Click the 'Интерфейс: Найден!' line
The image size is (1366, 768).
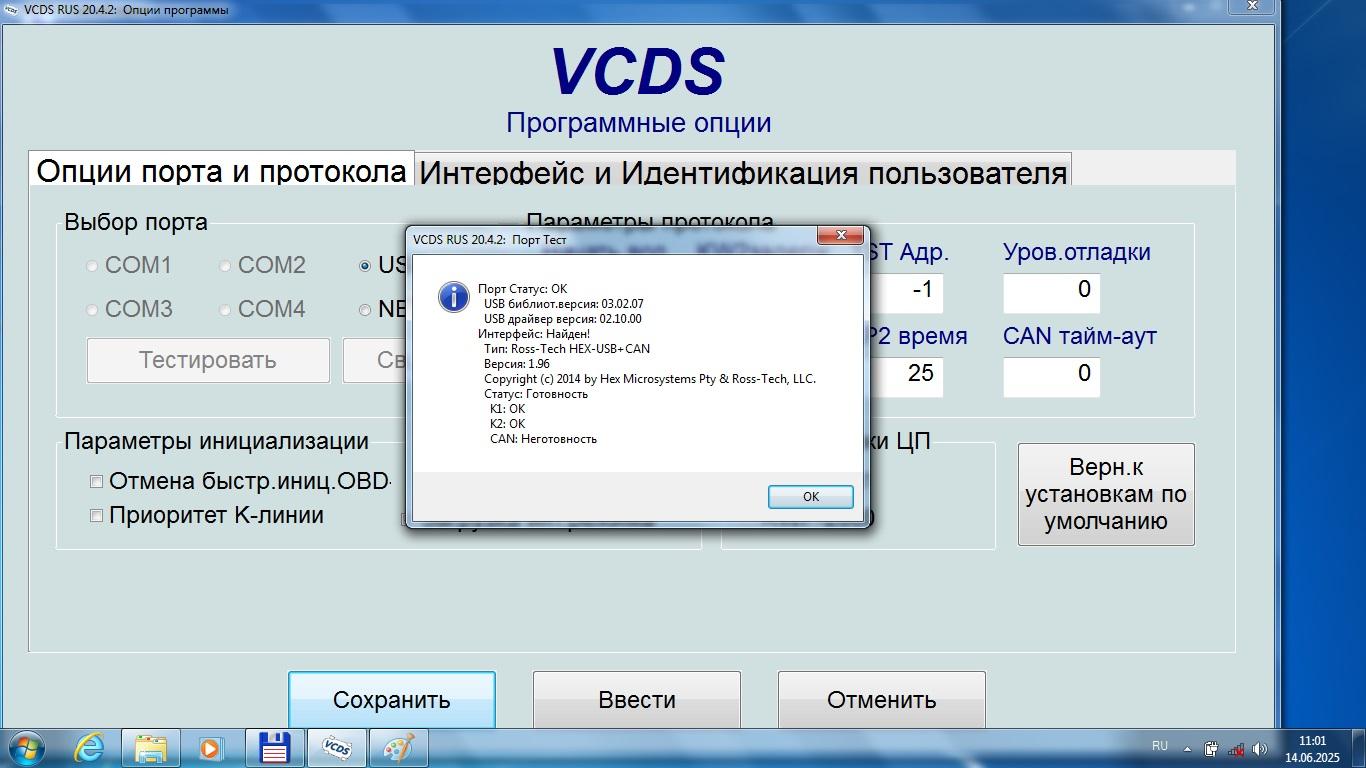pos(534,334)
